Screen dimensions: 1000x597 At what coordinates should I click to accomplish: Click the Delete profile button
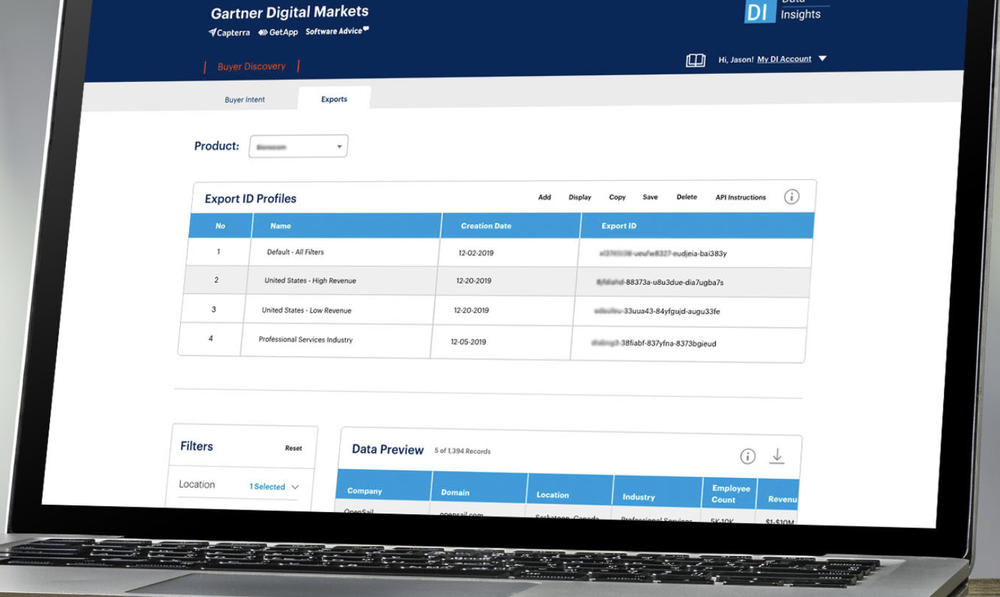pyautogui.click(x=687, y=197)
